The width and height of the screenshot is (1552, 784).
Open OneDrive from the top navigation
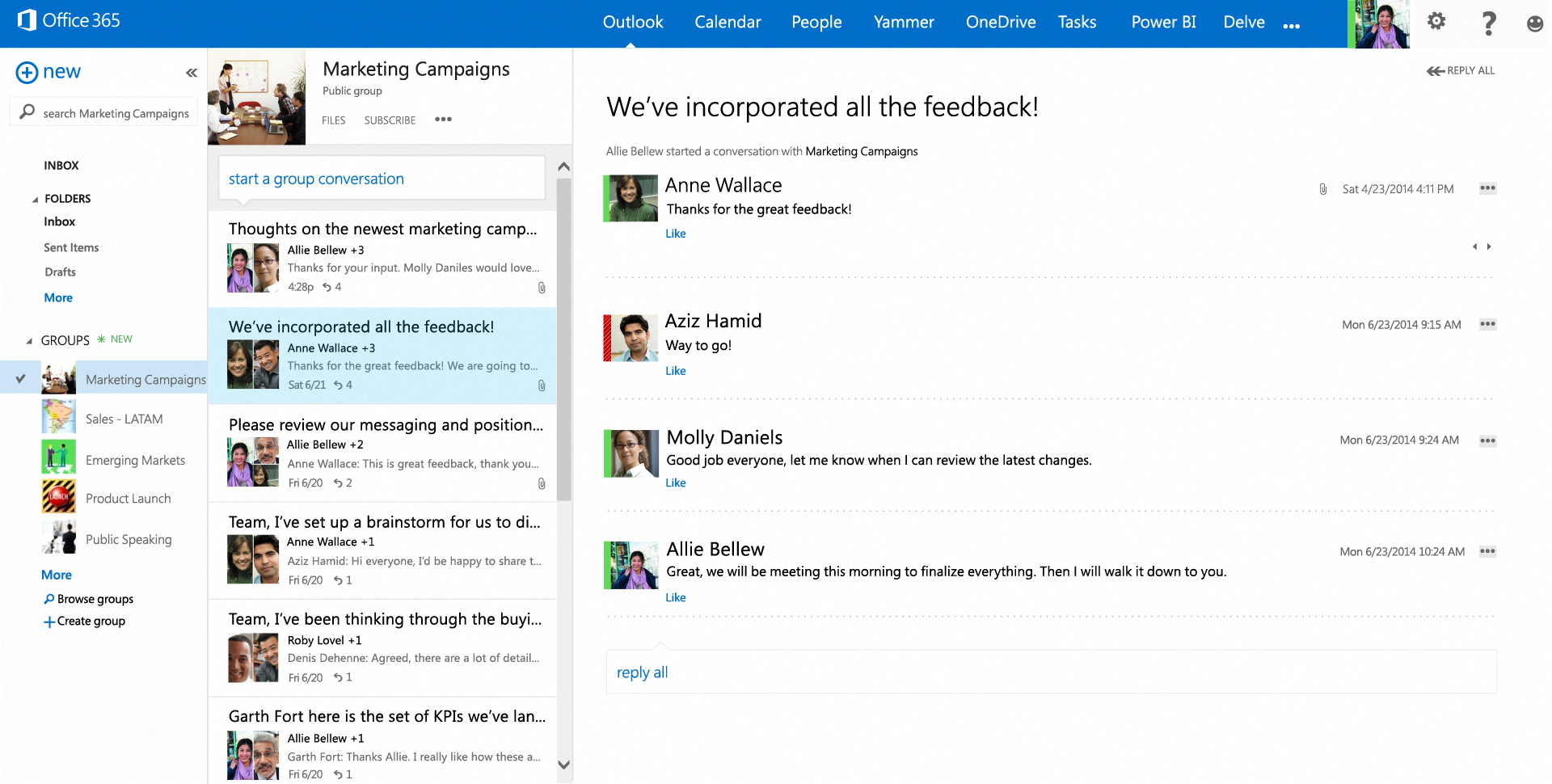tap(1000, 23)
